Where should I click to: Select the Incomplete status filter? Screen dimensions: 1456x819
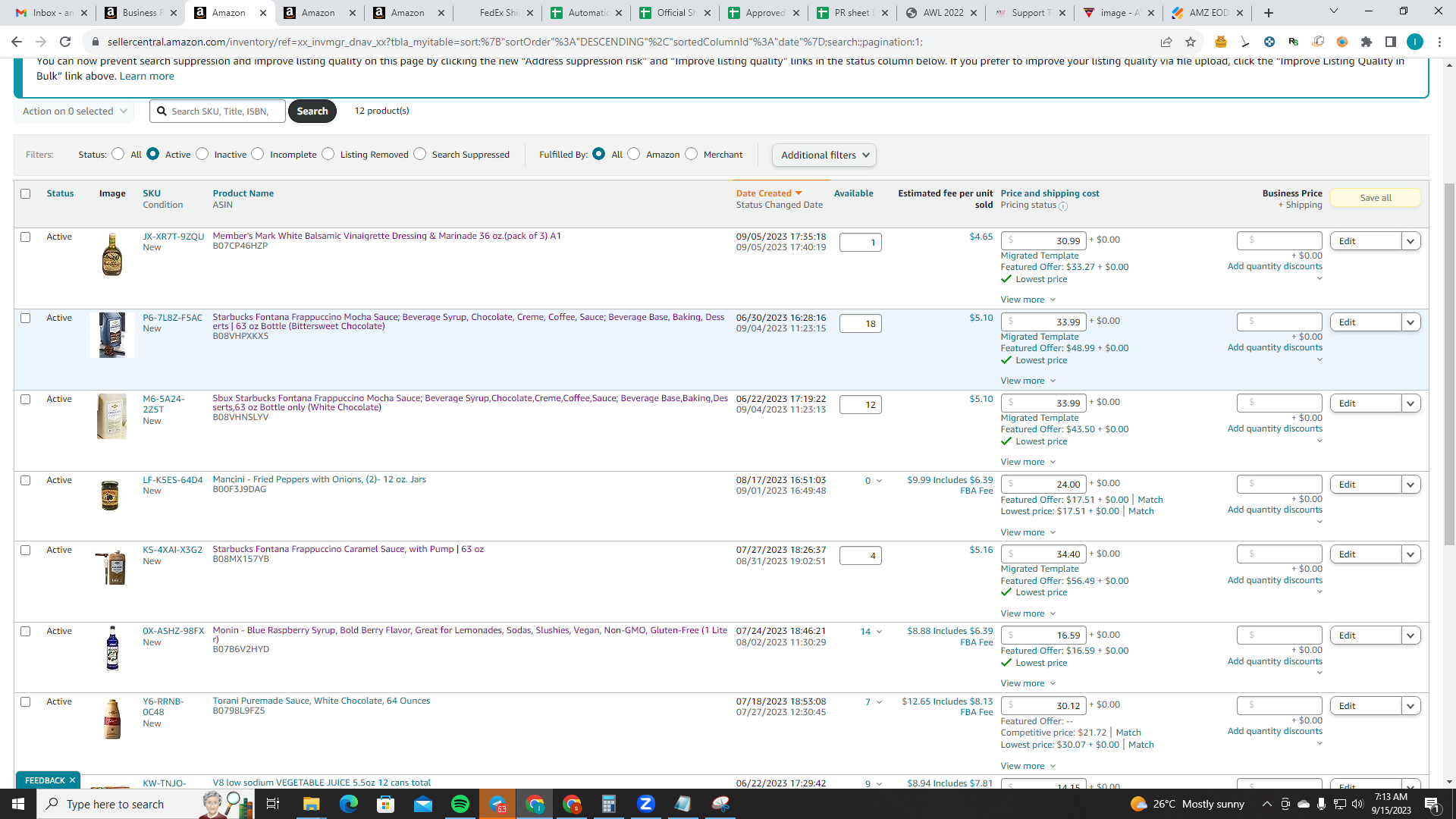[258, 154]
